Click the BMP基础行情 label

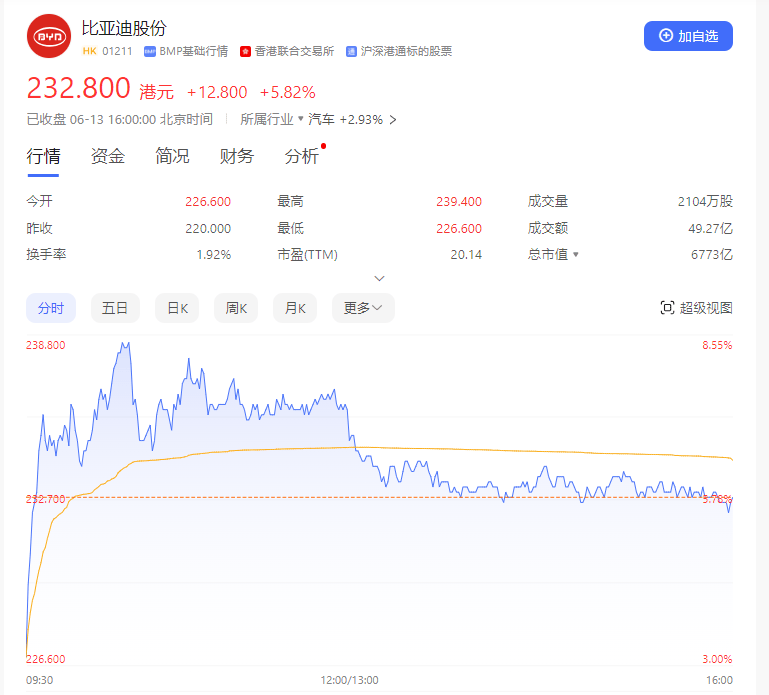194,51
